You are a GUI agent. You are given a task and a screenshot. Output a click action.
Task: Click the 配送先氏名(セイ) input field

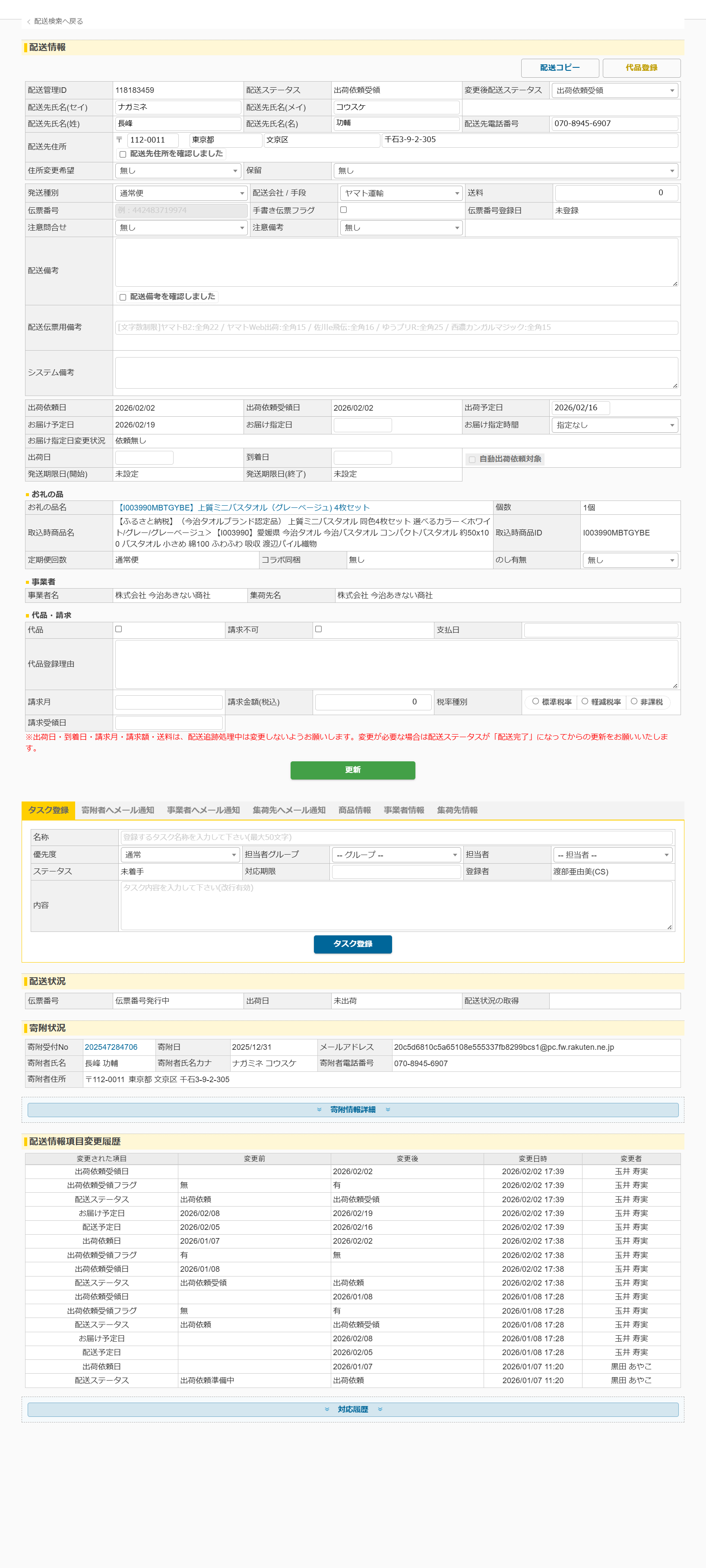178,107
